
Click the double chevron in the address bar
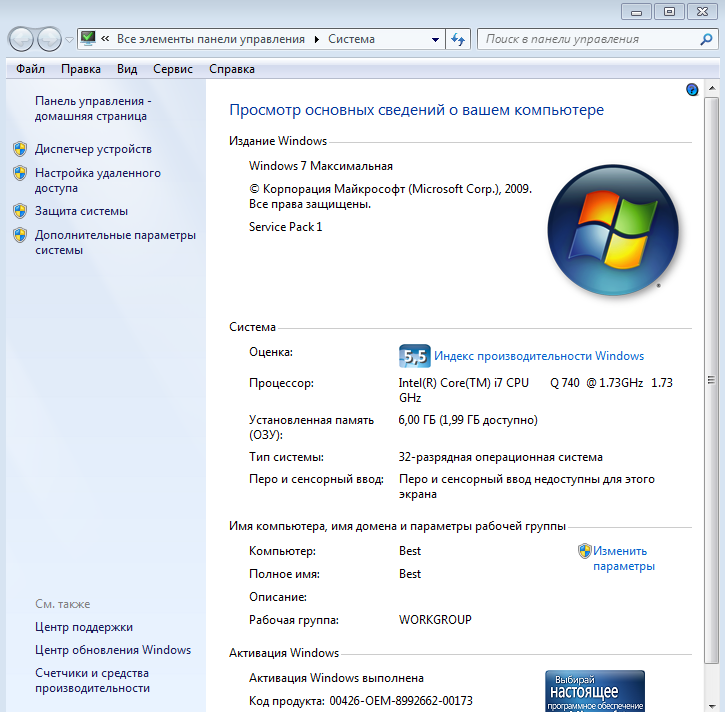coord(105,39)
